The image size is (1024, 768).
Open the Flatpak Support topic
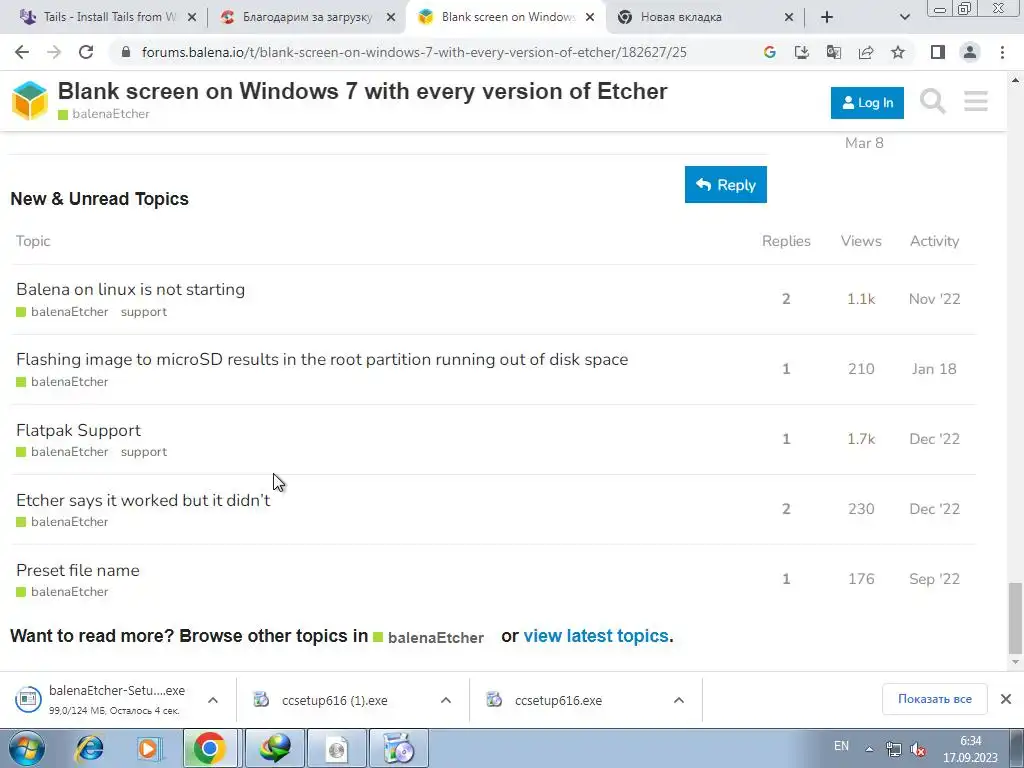(x=78, y=430)
